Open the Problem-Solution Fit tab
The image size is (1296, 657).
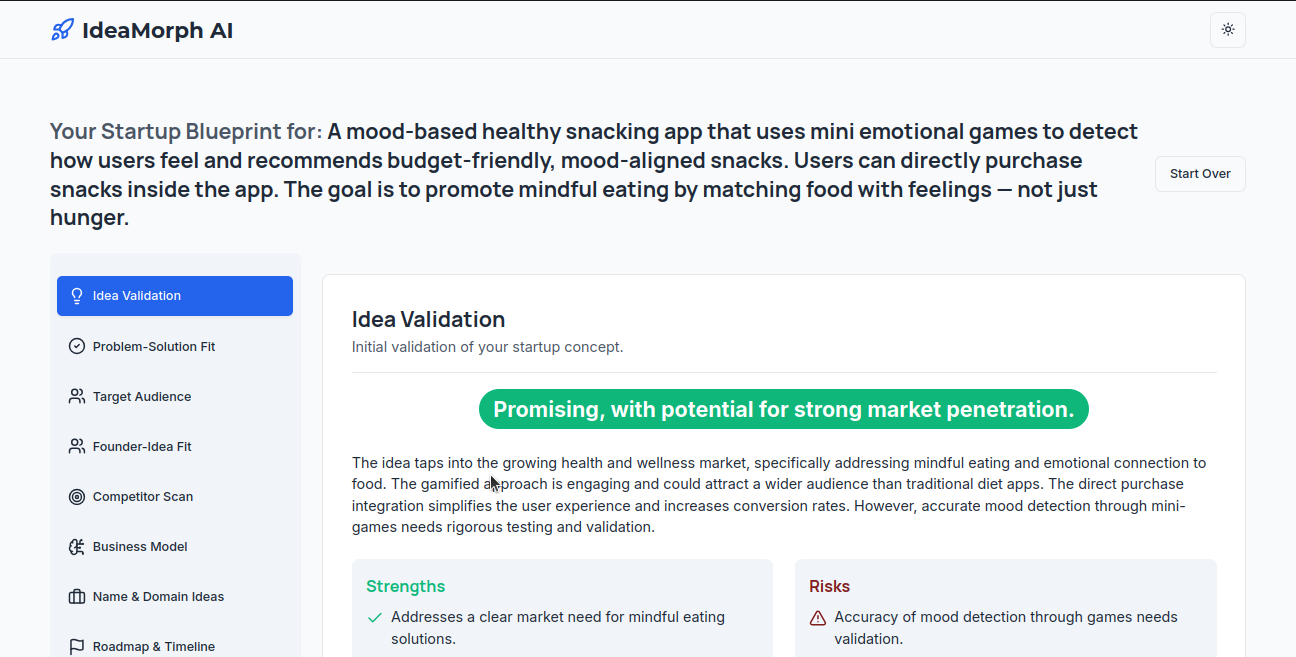pyautogui.click(x=154, y=346)
